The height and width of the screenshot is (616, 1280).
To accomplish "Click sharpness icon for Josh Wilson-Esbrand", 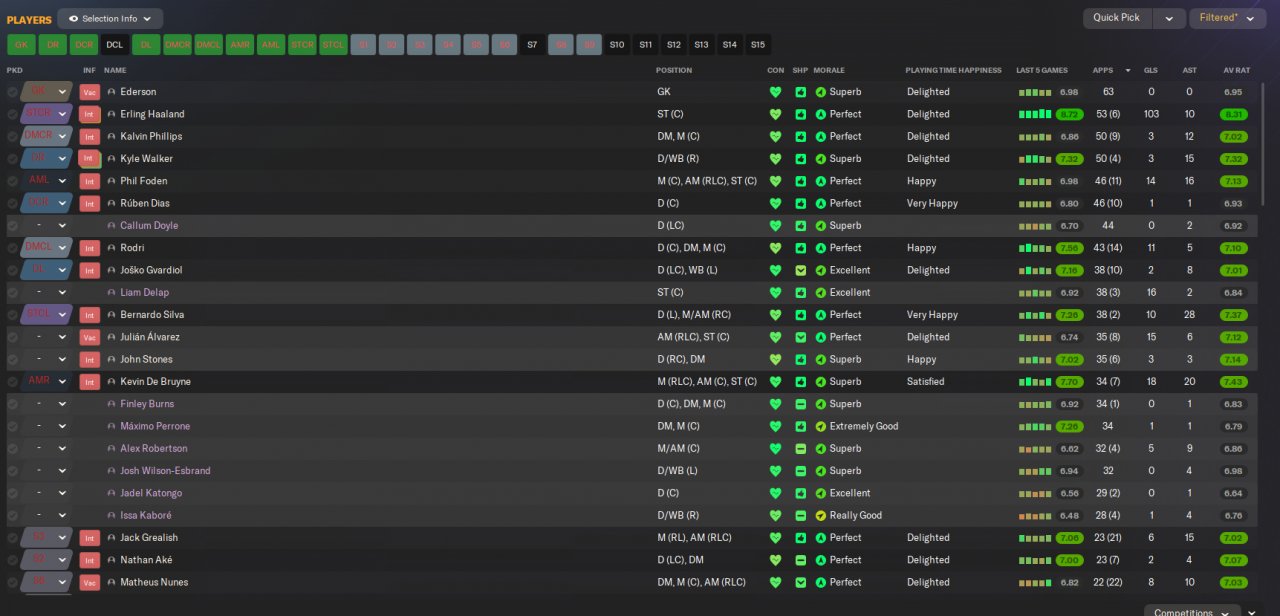I will (801, 471).
